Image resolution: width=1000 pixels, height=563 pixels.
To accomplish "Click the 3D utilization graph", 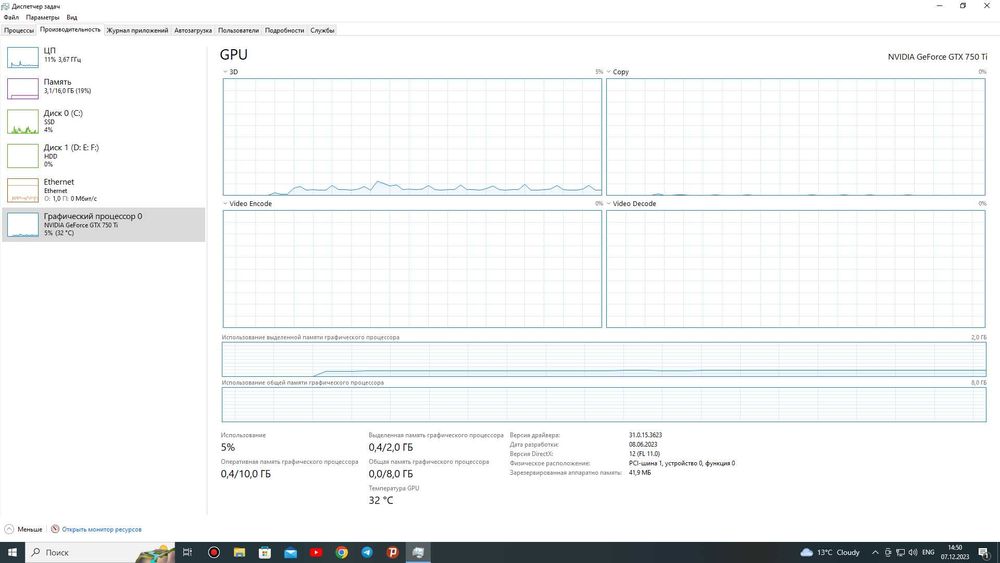I will (412, 137).
